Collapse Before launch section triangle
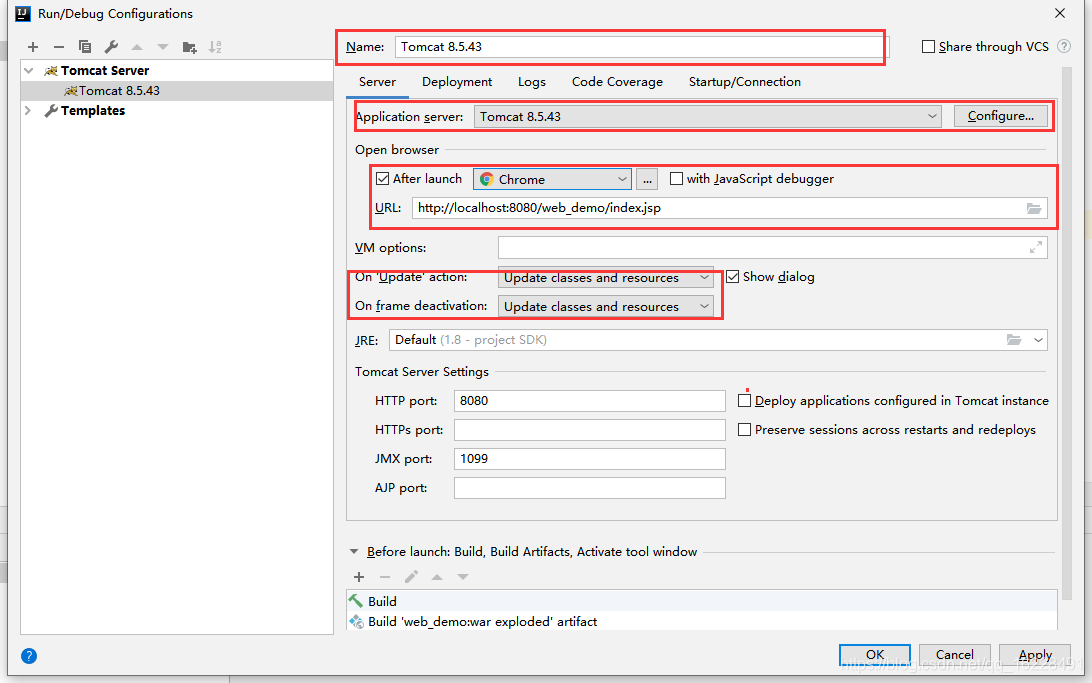 point(354,551)
